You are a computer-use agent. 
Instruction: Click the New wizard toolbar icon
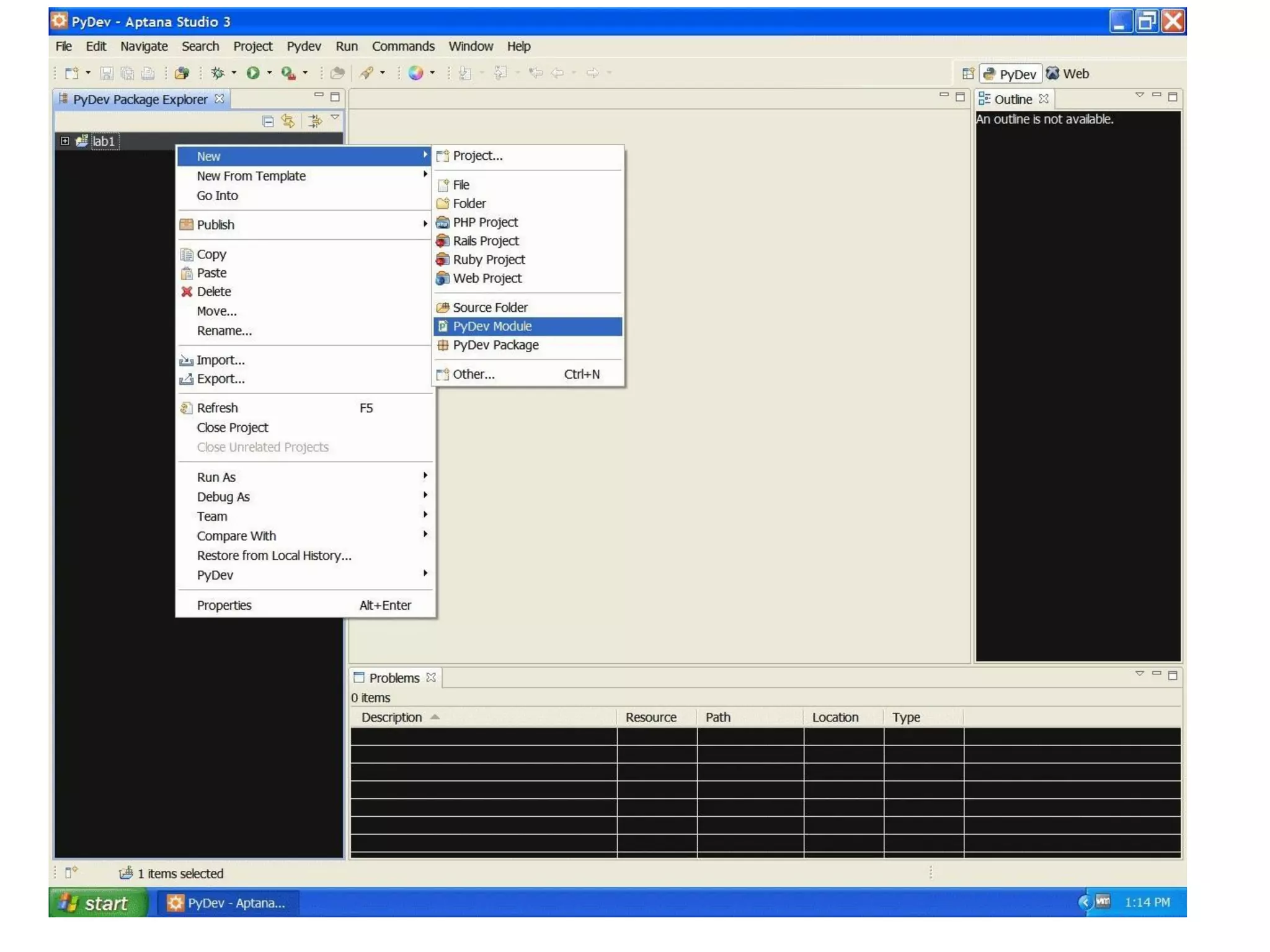(71, 73)
